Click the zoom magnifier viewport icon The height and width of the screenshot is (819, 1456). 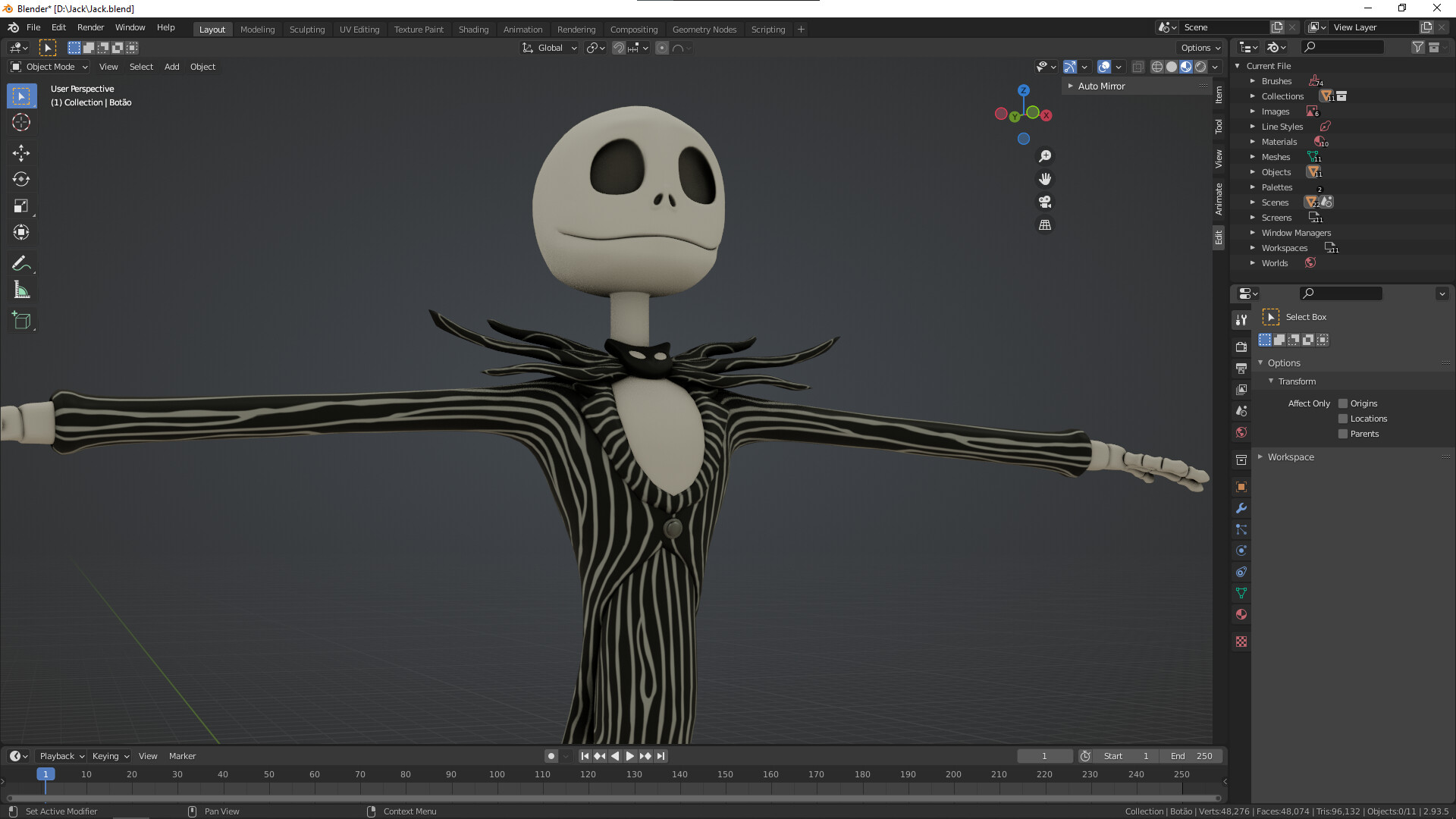tap(1045, 156)
